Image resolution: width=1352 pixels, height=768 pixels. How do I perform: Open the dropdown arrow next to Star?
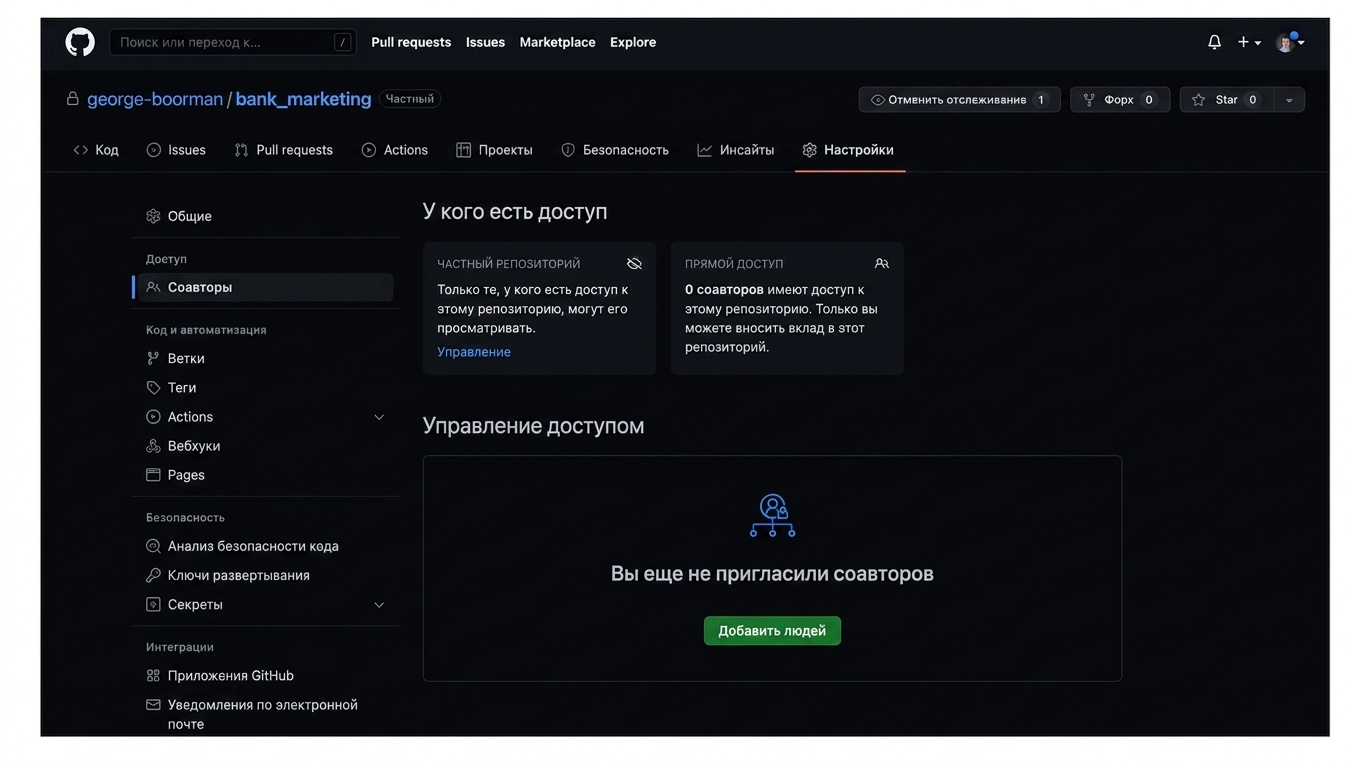(1289, 100)
